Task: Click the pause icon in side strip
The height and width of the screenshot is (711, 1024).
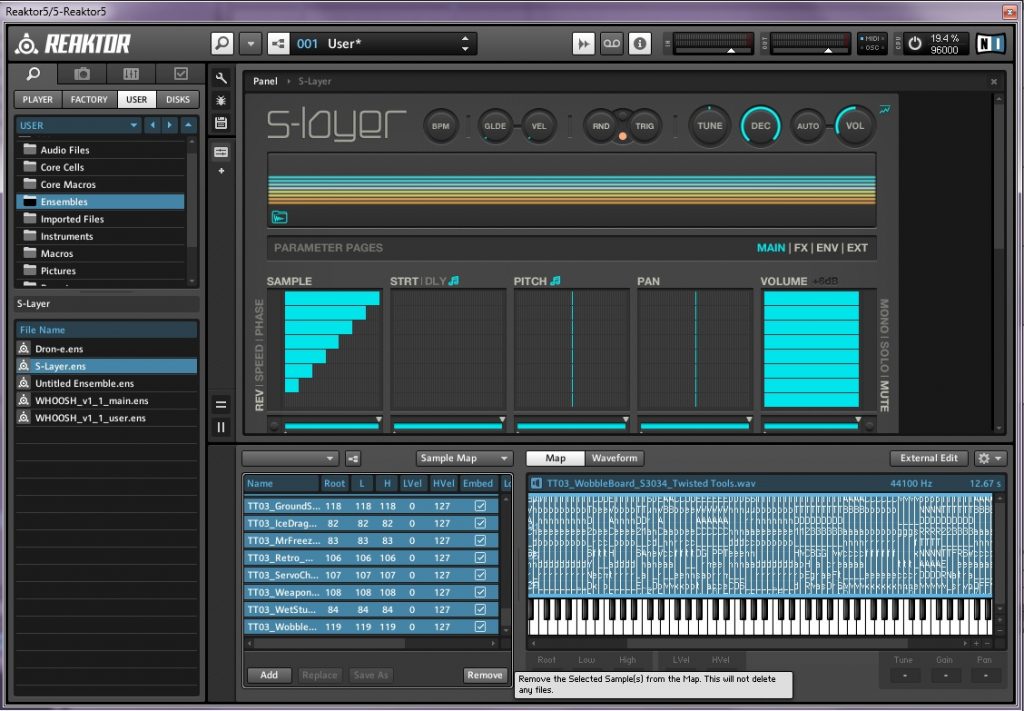Action: [221, 427]
